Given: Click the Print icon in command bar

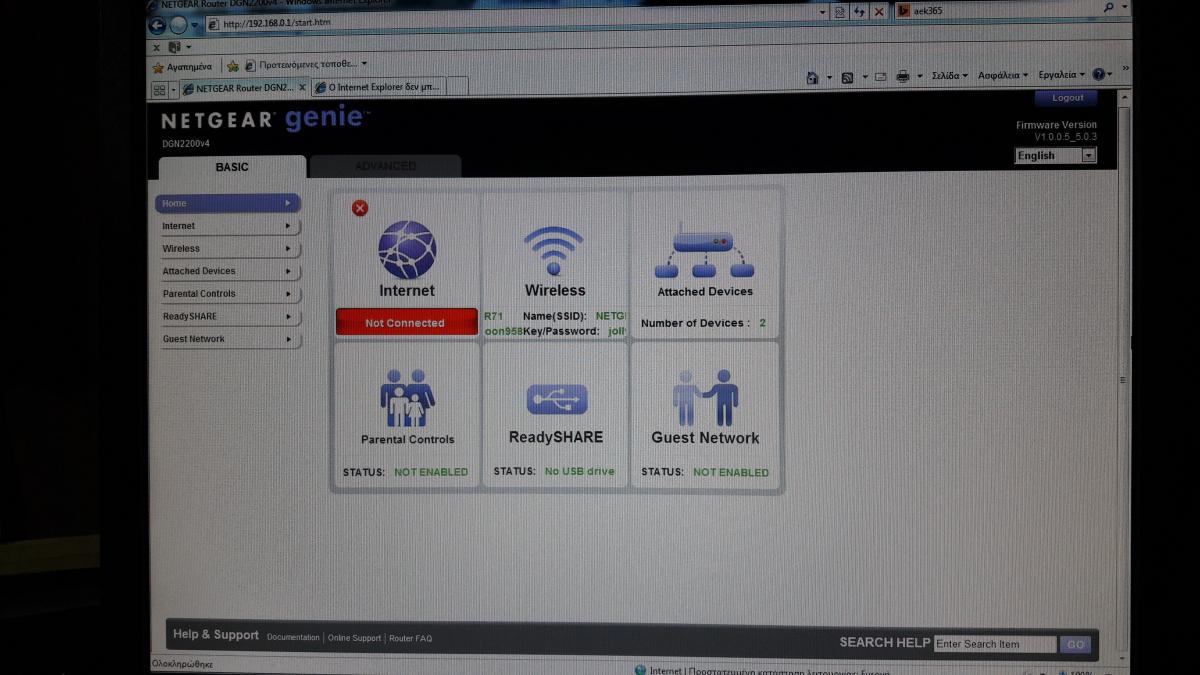Looking at the screenshot, I should coord(903,76).
